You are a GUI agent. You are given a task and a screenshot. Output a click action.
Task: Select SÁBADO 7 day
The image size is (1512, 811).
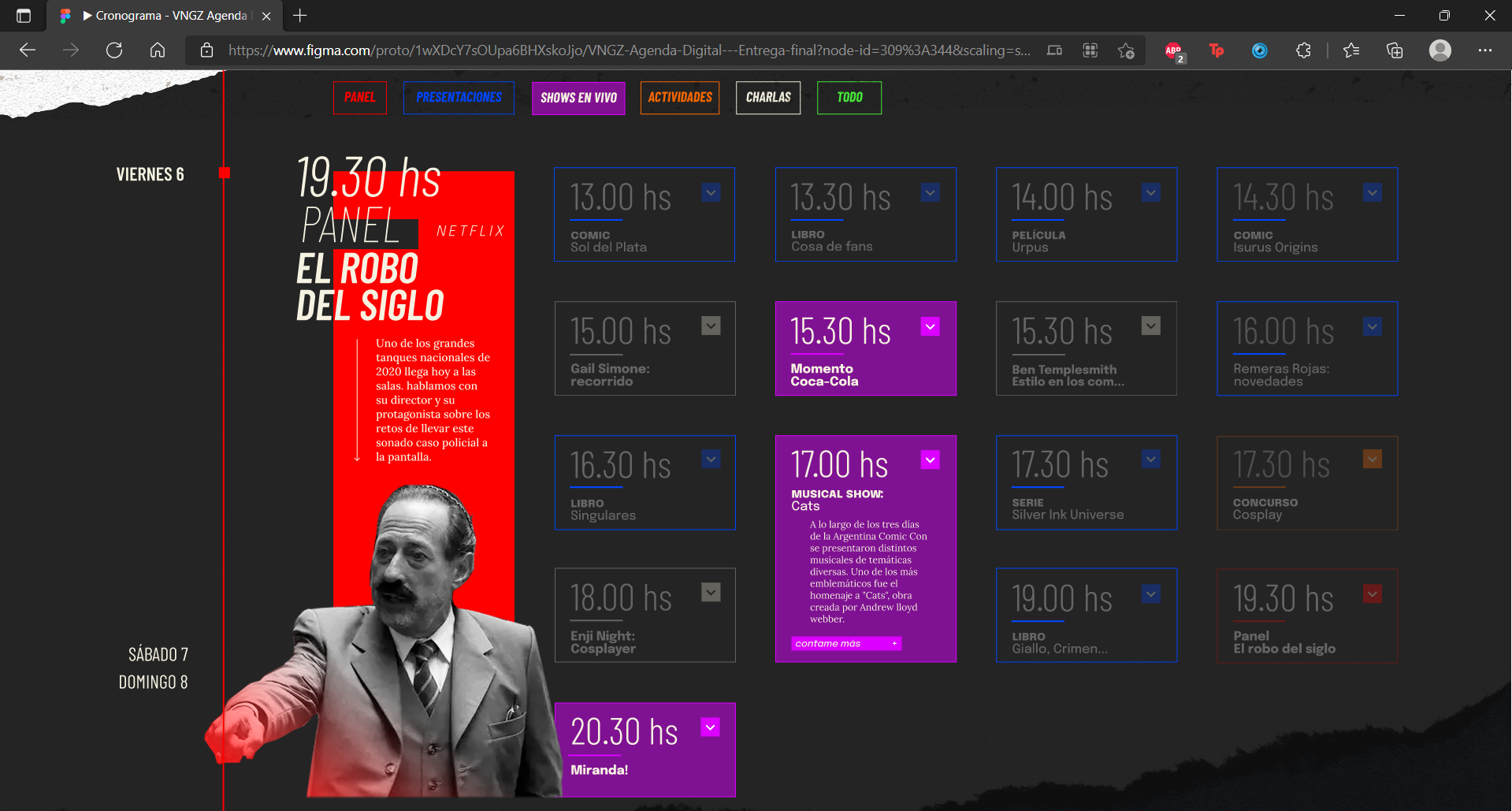[x=158, y=654]
